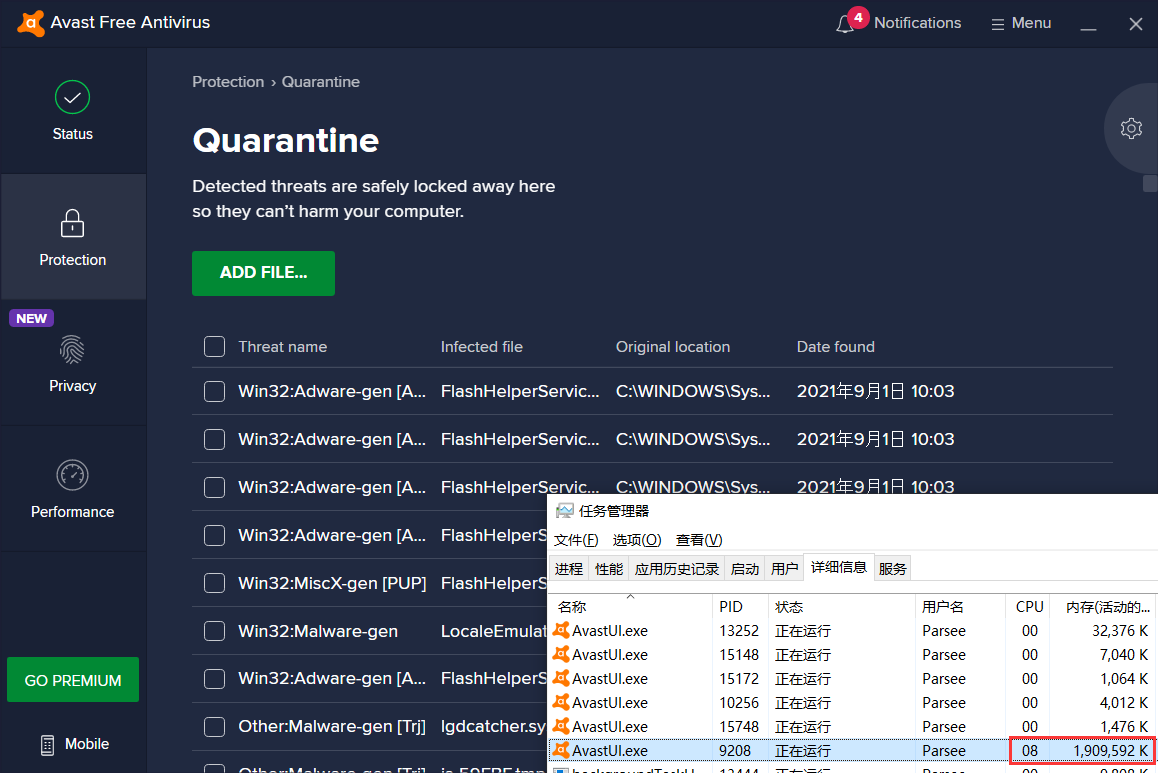Image resolution: width=1158 pixels, height=773 pixels.
Task: Click the Avast content scrollbar thumb
Action: point(1150,183)
